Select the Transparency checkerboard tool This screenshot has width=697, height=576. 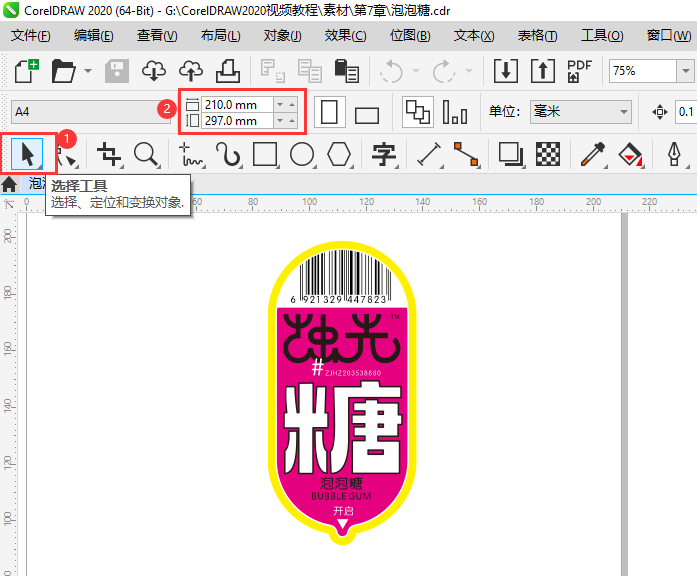[x=548, y=154]
